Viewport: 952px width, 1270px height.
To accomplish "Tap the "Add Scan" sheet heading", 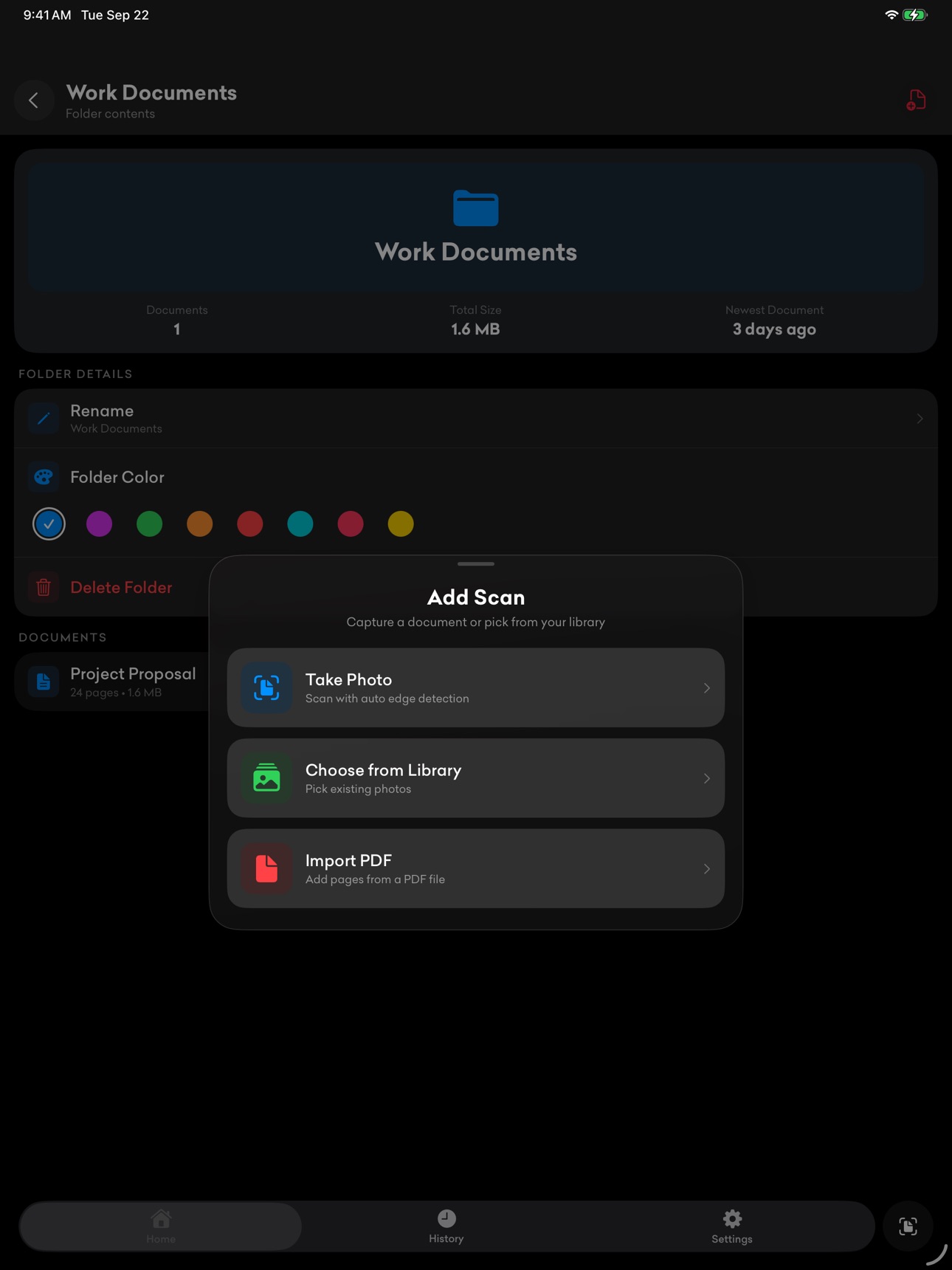I will tap(476, 597).
